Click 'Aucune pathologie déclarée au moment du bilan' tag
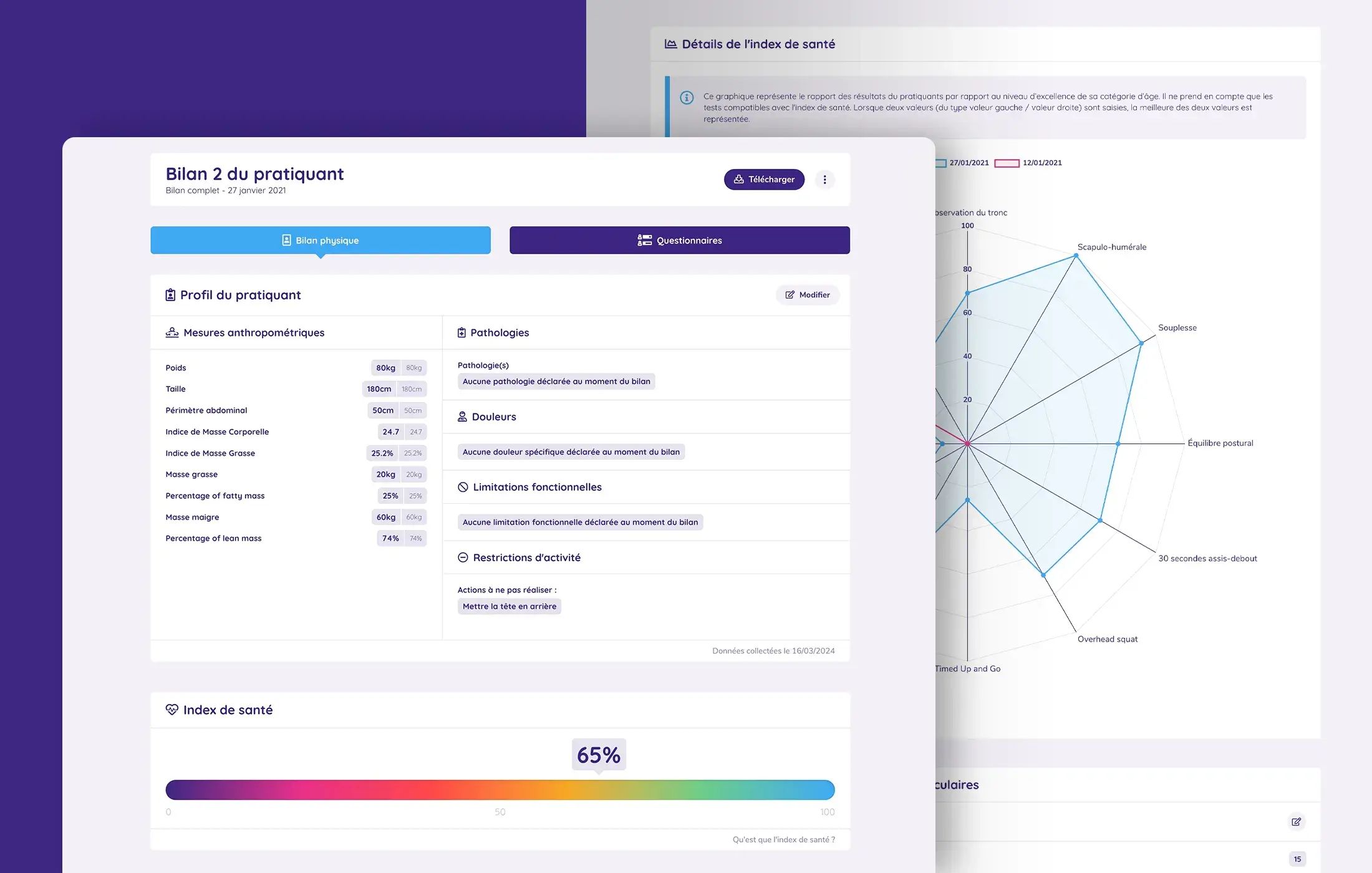Viewport: 1372px width, 873px height. click(556, 382)
